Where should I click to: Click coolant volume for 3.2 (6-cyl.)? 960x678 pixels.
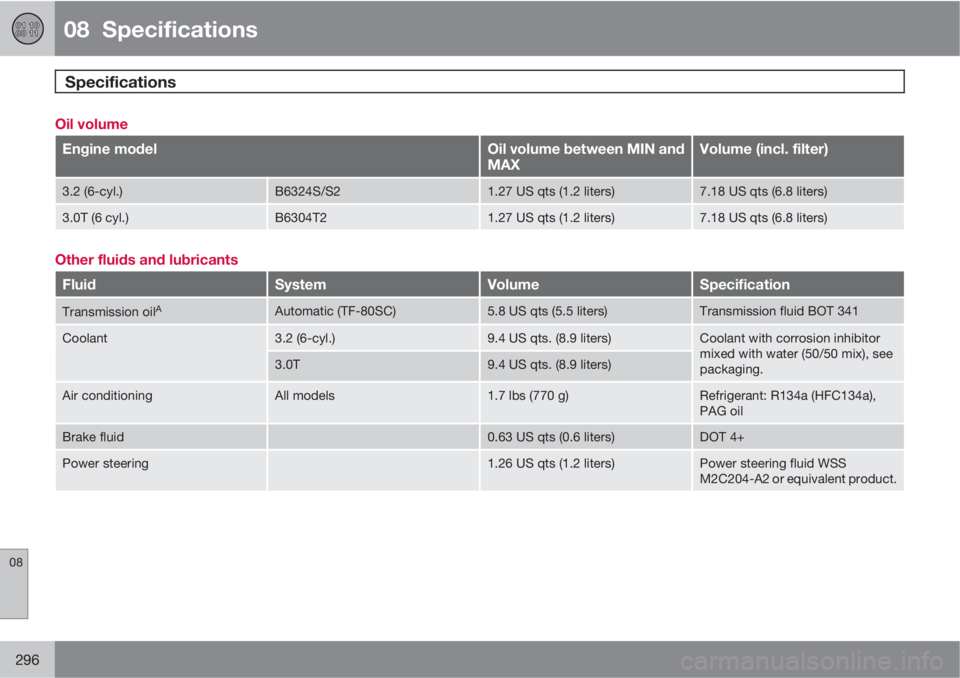click(x=586, y=338)
